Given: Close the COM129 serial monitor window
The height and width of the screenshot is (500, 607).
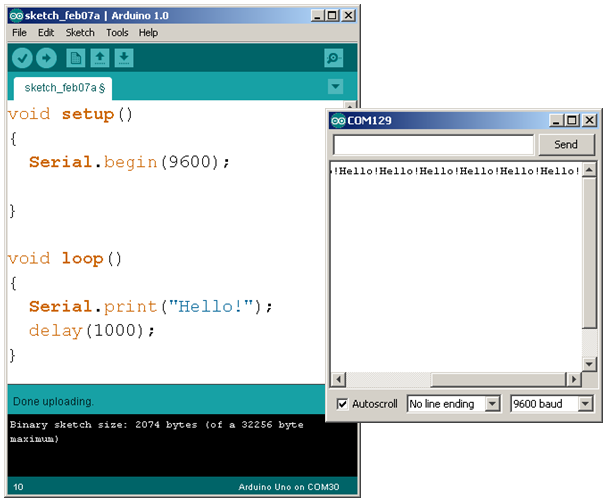Looking at the screenshot, I should (589, 120).
